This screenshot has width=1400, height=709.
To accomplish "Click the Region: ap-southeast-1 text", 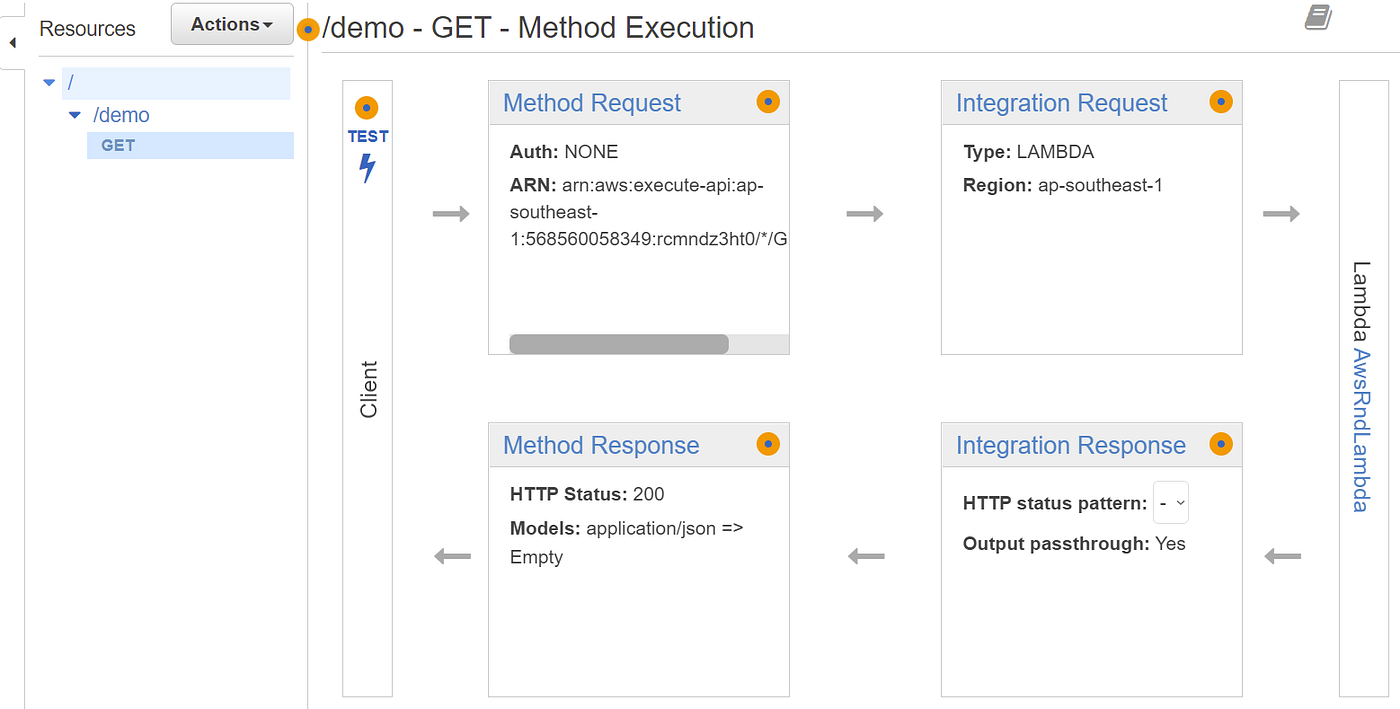I will 1063,185.
